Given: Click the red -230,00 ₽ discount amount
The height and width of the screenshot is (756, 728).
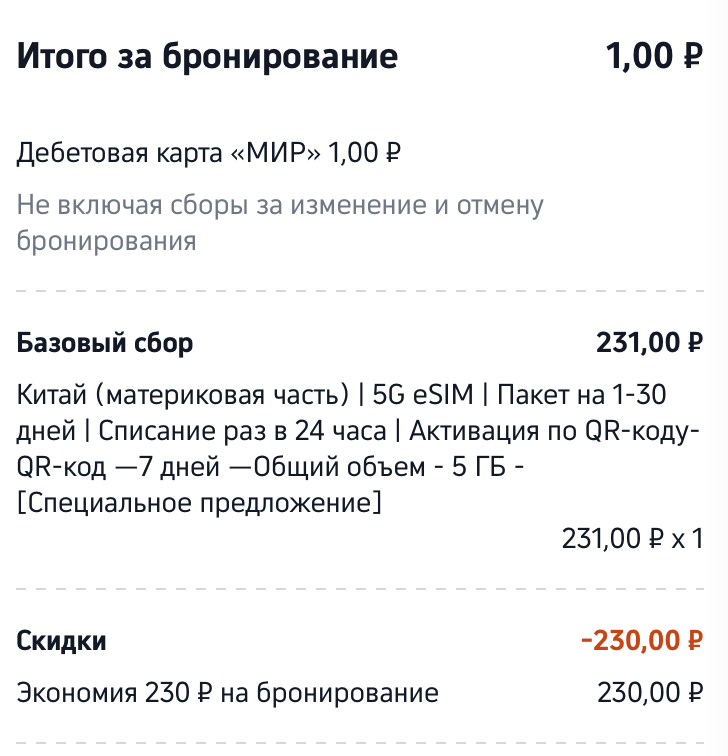Looking at the screenshot, I should [x=642, y=640].
